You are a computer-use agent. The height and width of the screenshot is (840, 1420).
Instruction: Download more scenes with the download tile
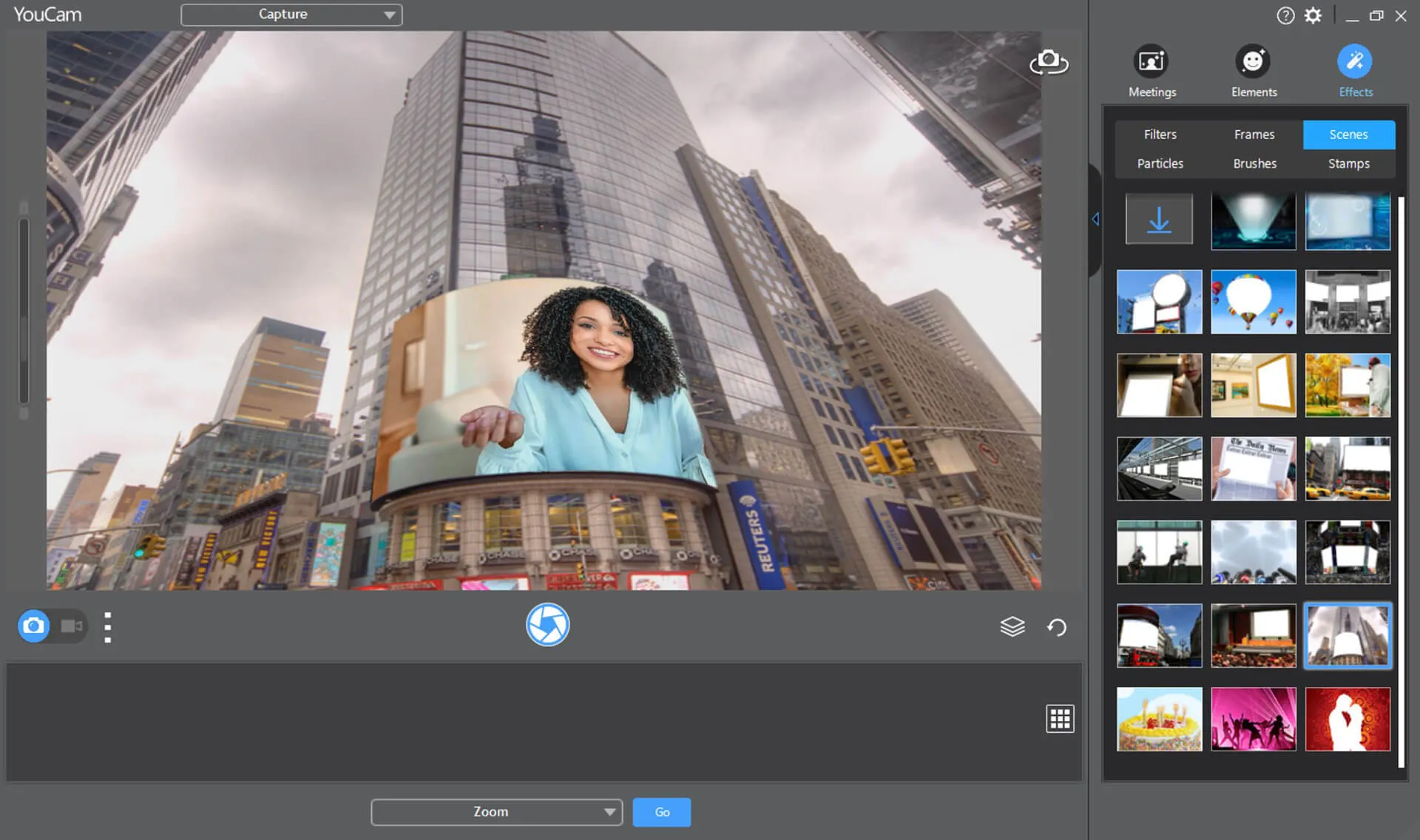point(1159,218)
